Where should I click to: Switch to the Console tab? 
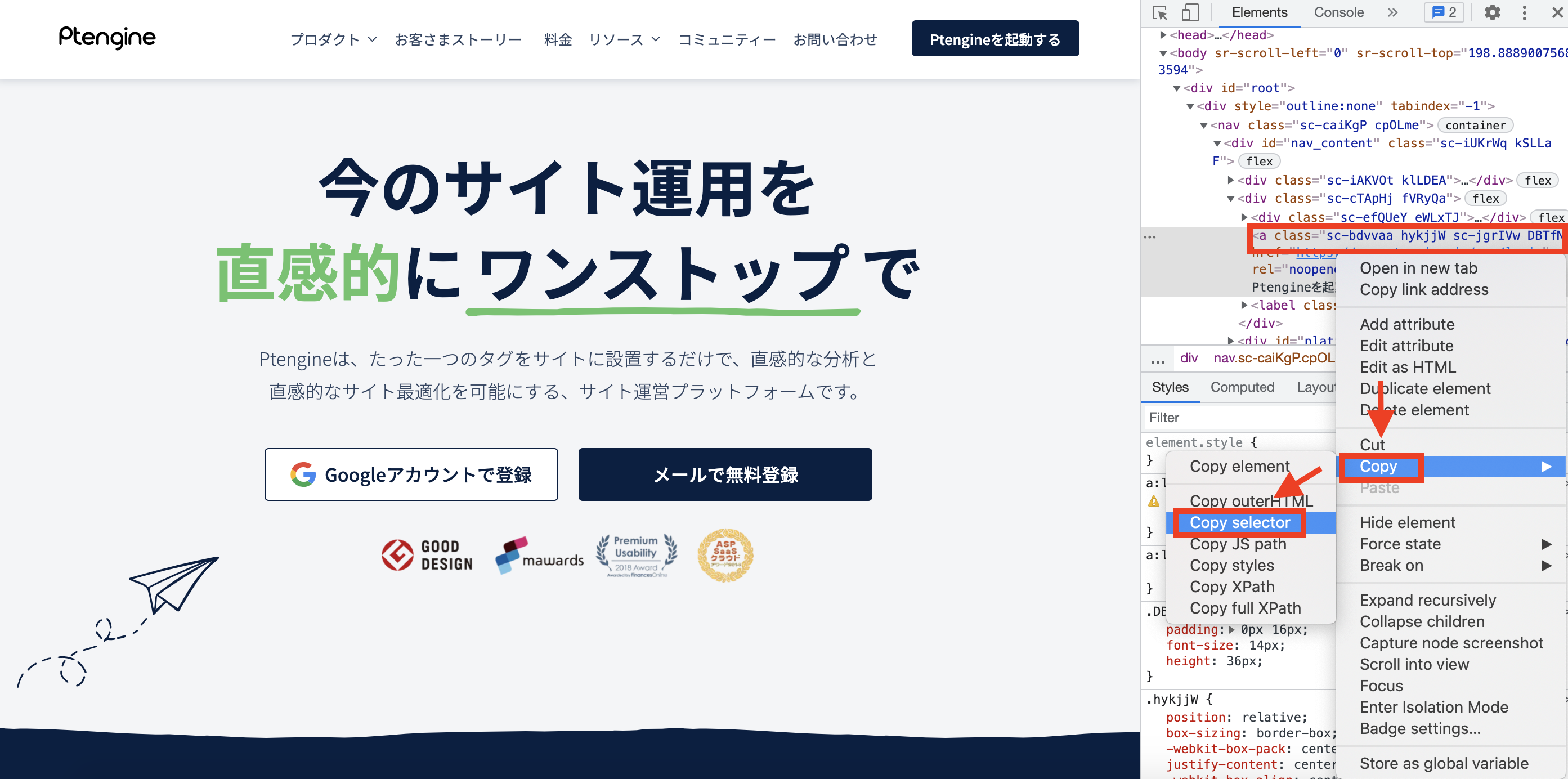1338,13
